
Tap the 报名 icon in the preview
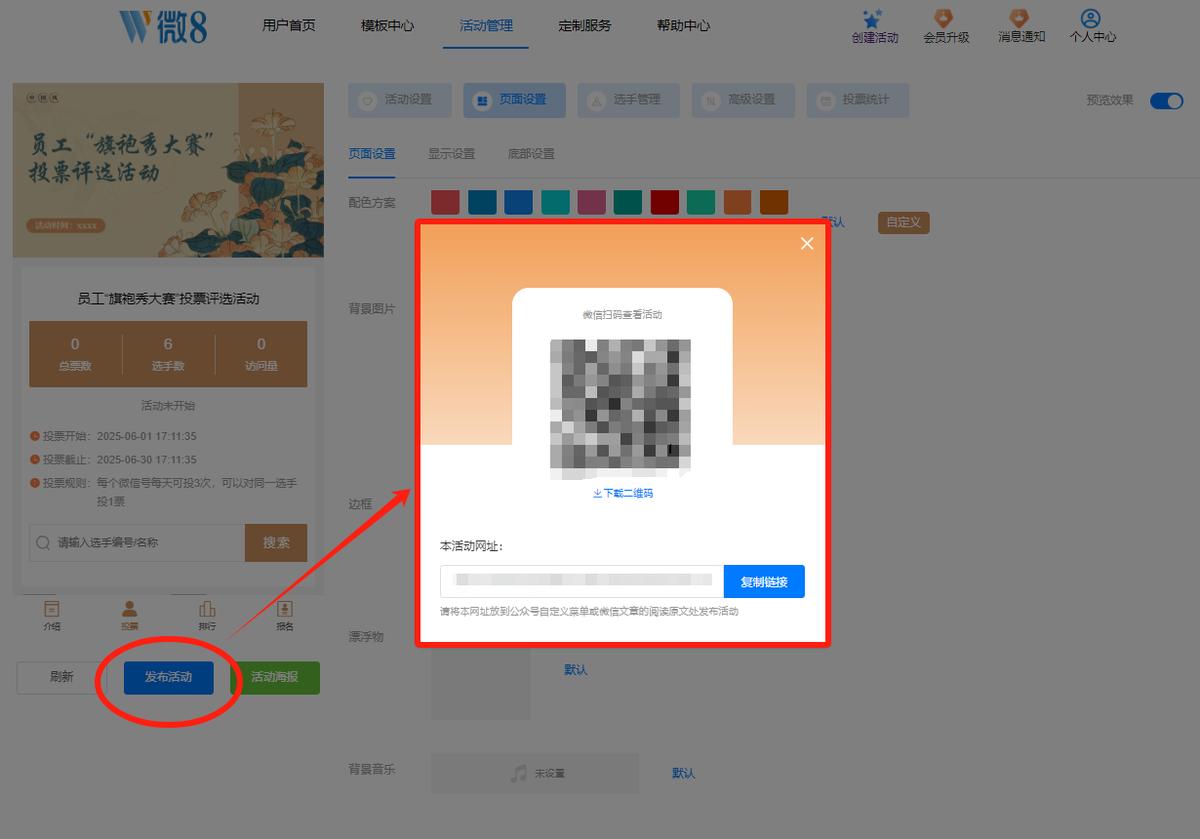click(285, 608)
